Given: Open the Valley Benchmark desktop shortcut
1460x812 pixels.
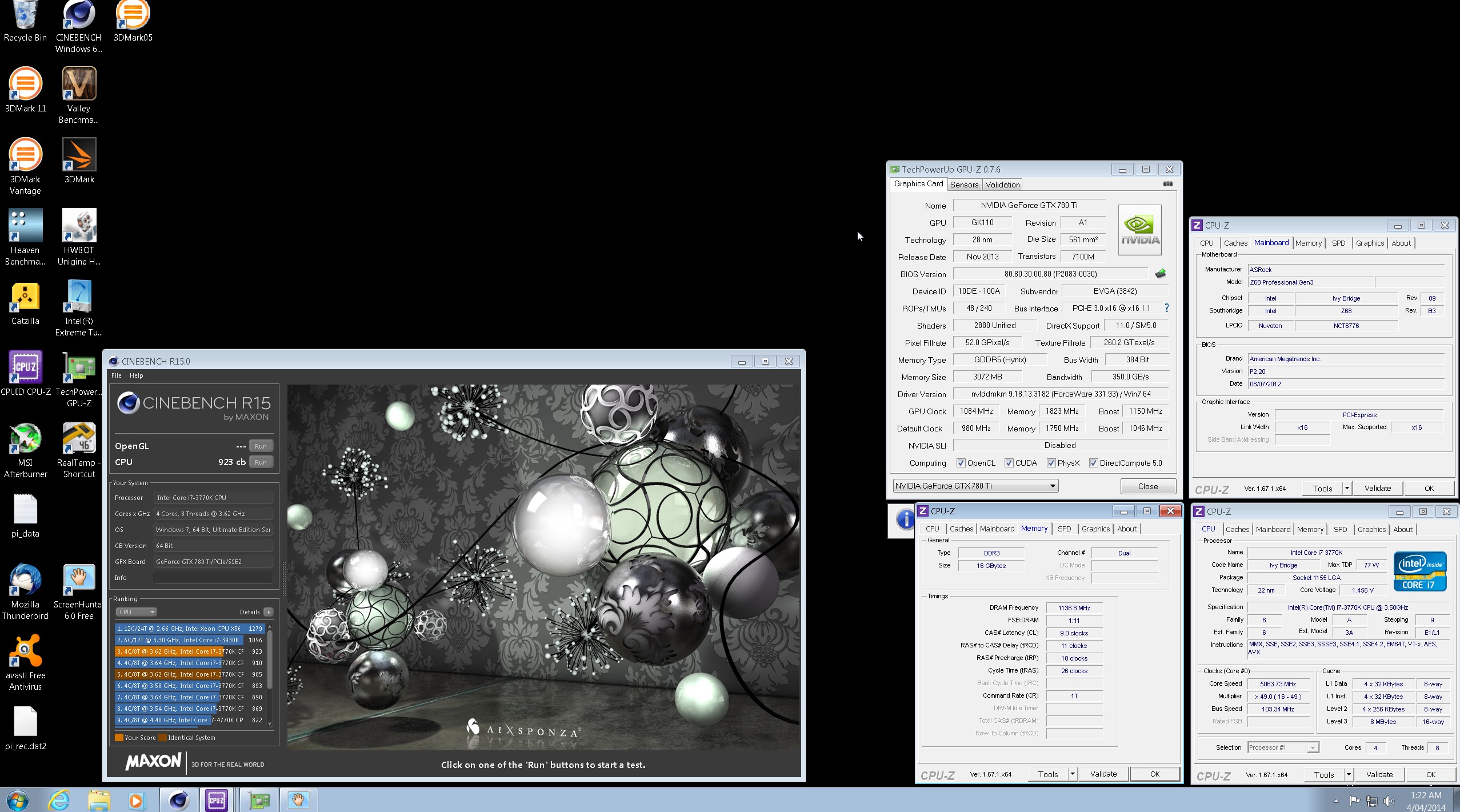Looking at the screenshot, I should (x=79, y=95).
